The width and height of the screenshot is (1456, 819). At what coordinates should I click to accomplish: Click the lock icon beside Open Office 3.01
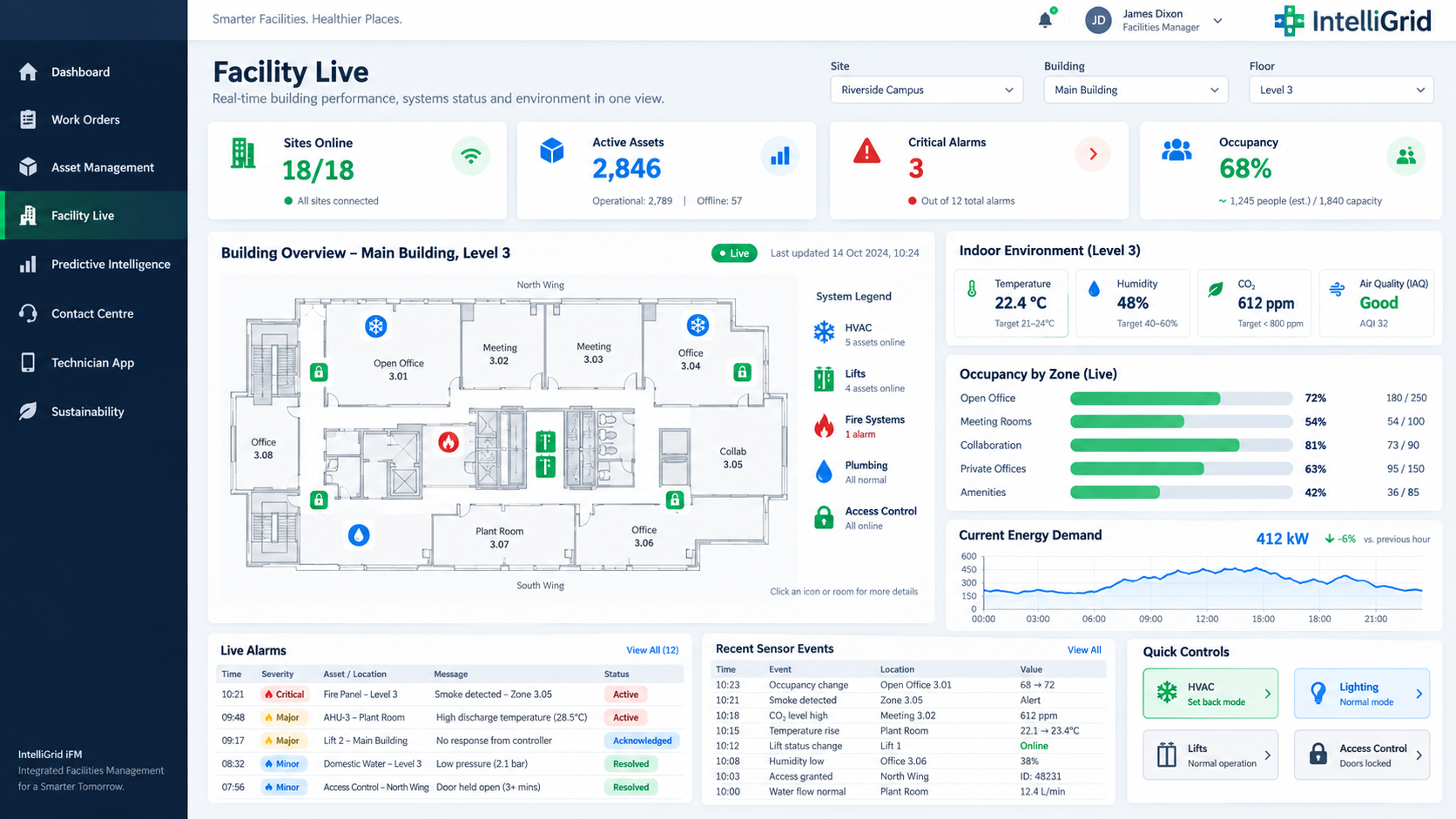pyautogui.click(x=319, y=373)
